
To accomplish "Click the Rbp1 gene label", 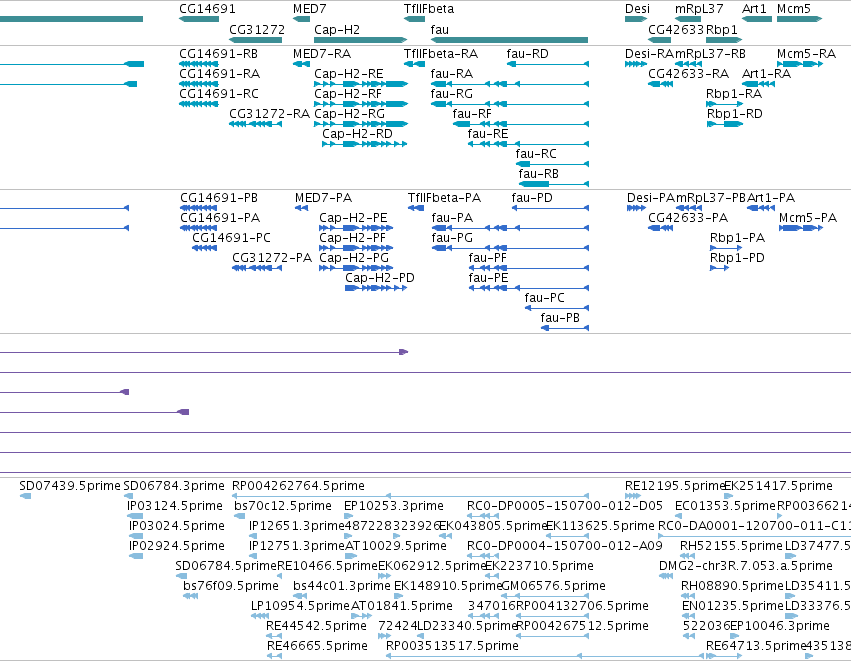I will click(722, 29).
